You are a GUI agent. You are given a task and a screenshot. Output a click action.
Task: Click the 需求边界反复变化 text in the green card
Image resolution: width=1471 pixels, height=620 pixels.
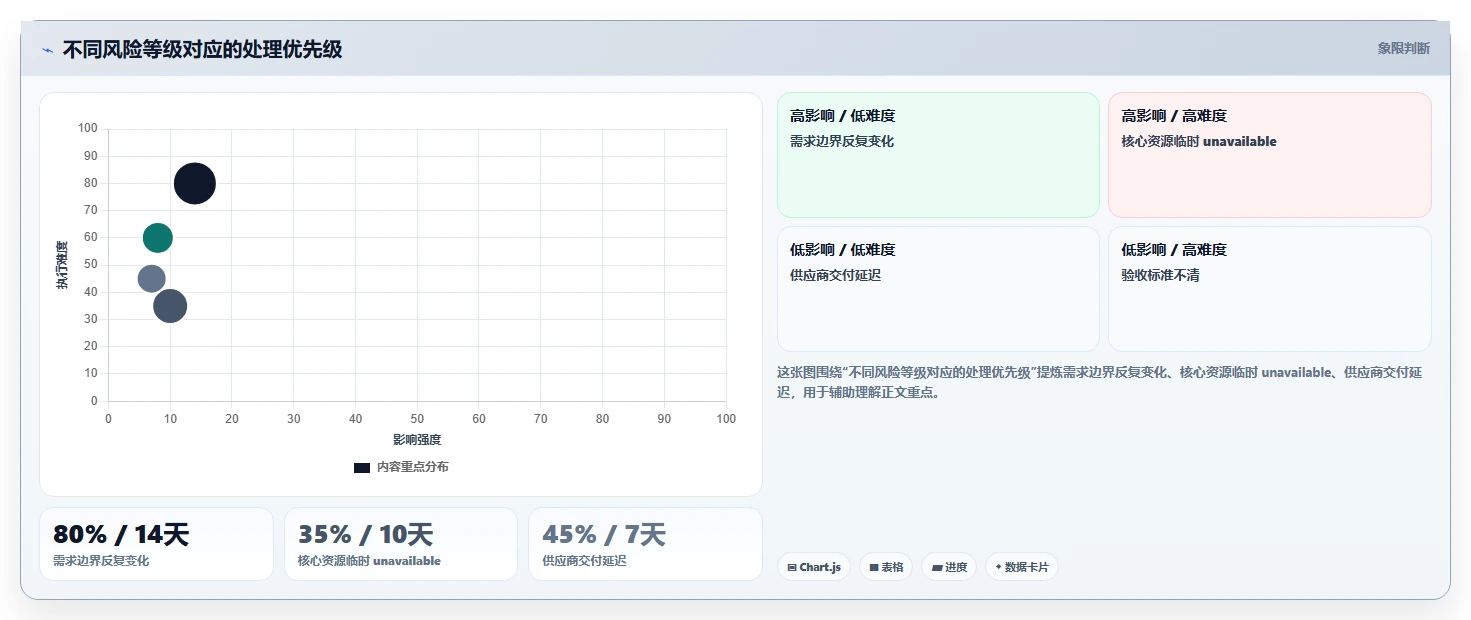tap(842, 141)
